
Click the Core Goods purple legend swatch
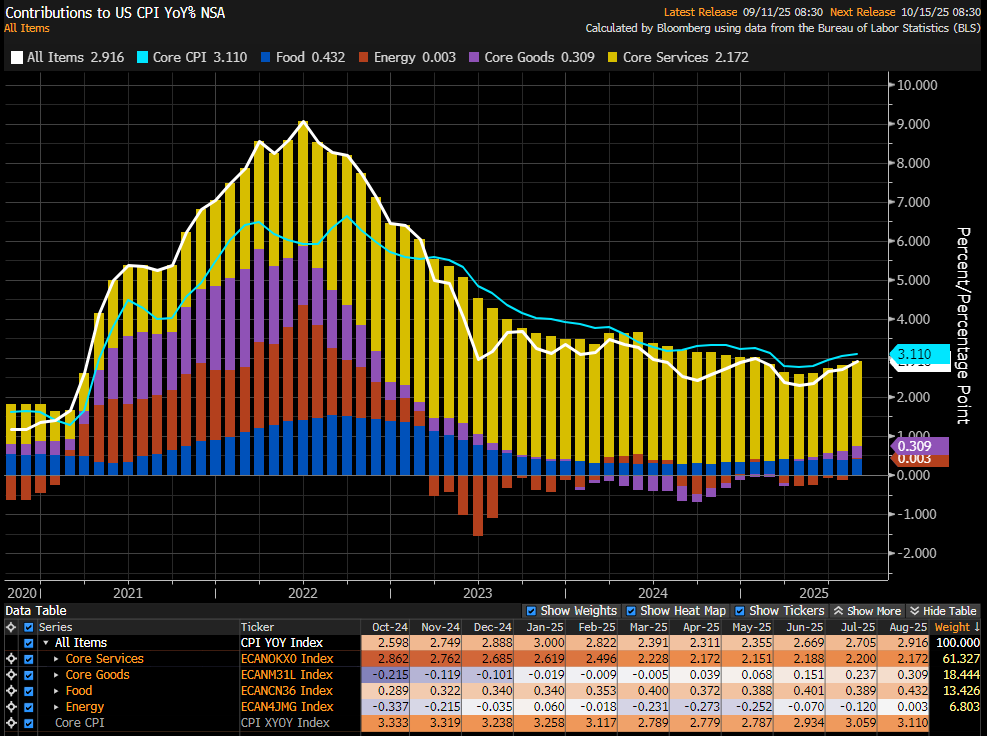[x=475, y=57]
